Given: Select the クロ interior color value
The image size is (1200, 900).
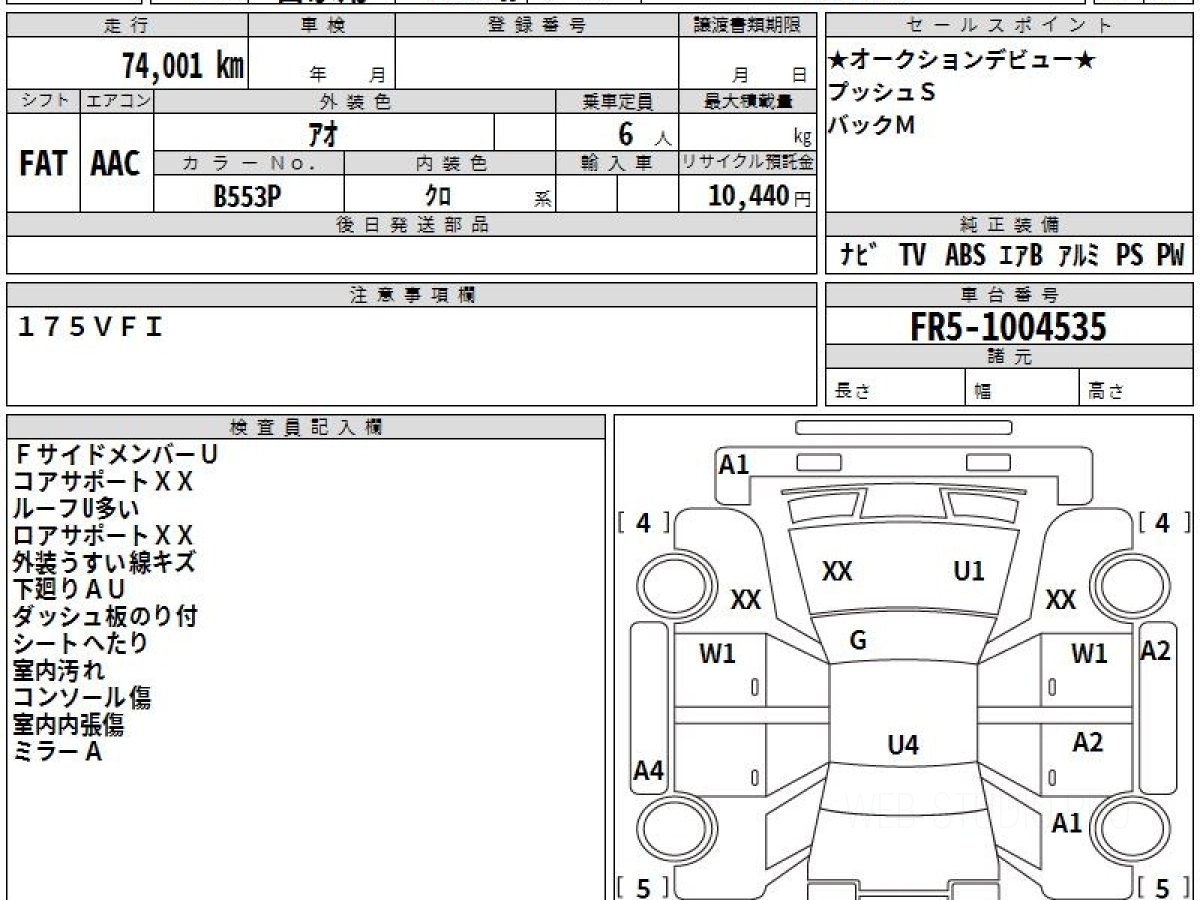Looking at the screenshot, I should coord(438,196).
